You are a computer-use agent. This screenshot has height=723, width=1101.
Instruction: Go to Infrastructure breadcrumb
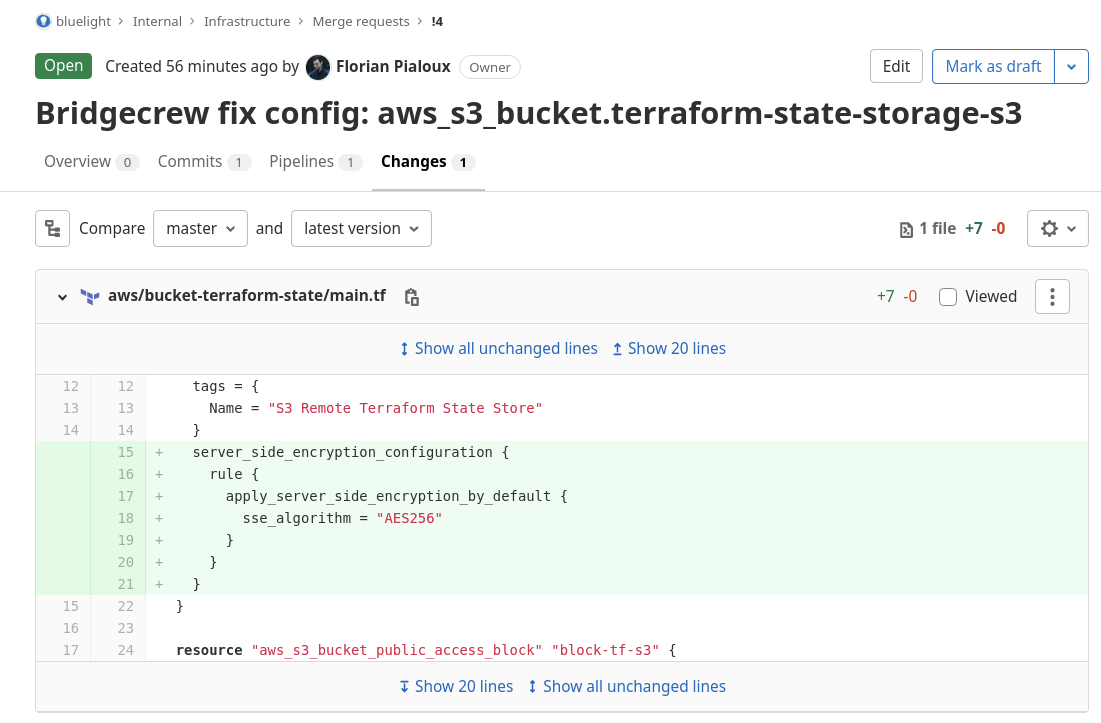[x=247, y=22]
